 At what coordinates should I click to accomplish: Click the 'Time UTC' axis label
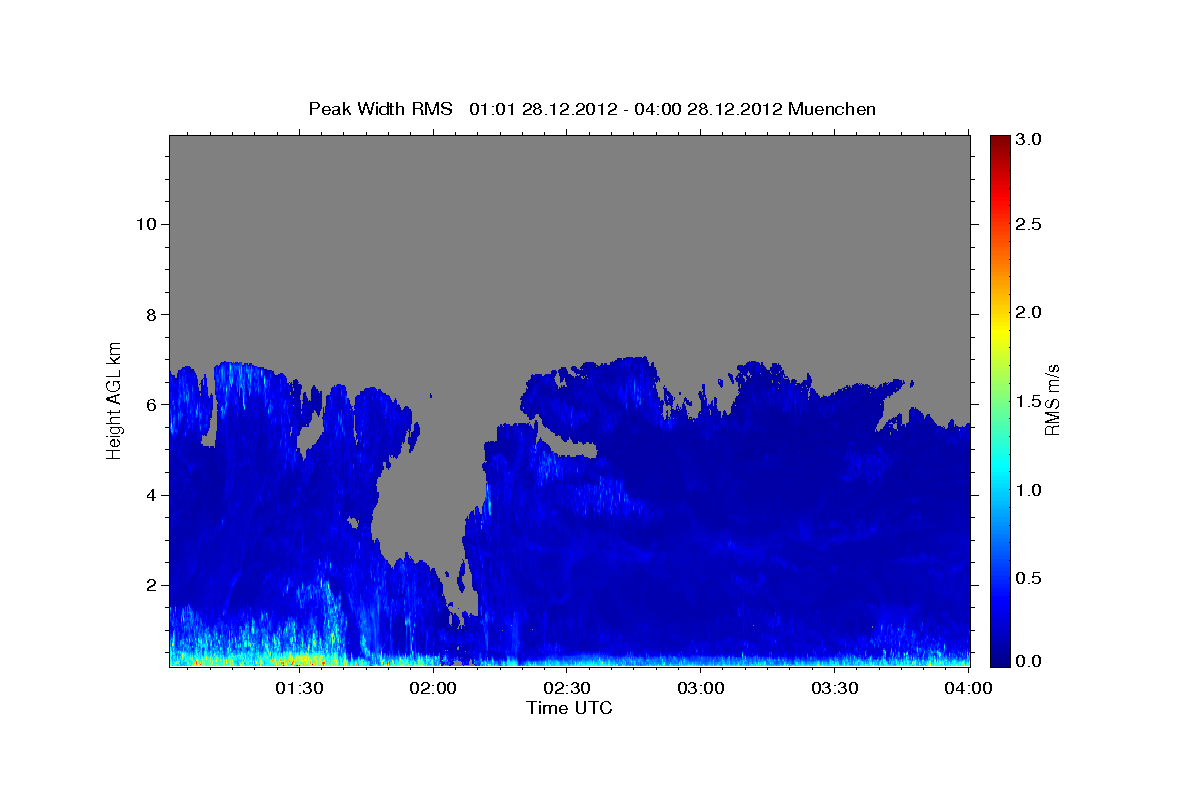pos(569,708)
